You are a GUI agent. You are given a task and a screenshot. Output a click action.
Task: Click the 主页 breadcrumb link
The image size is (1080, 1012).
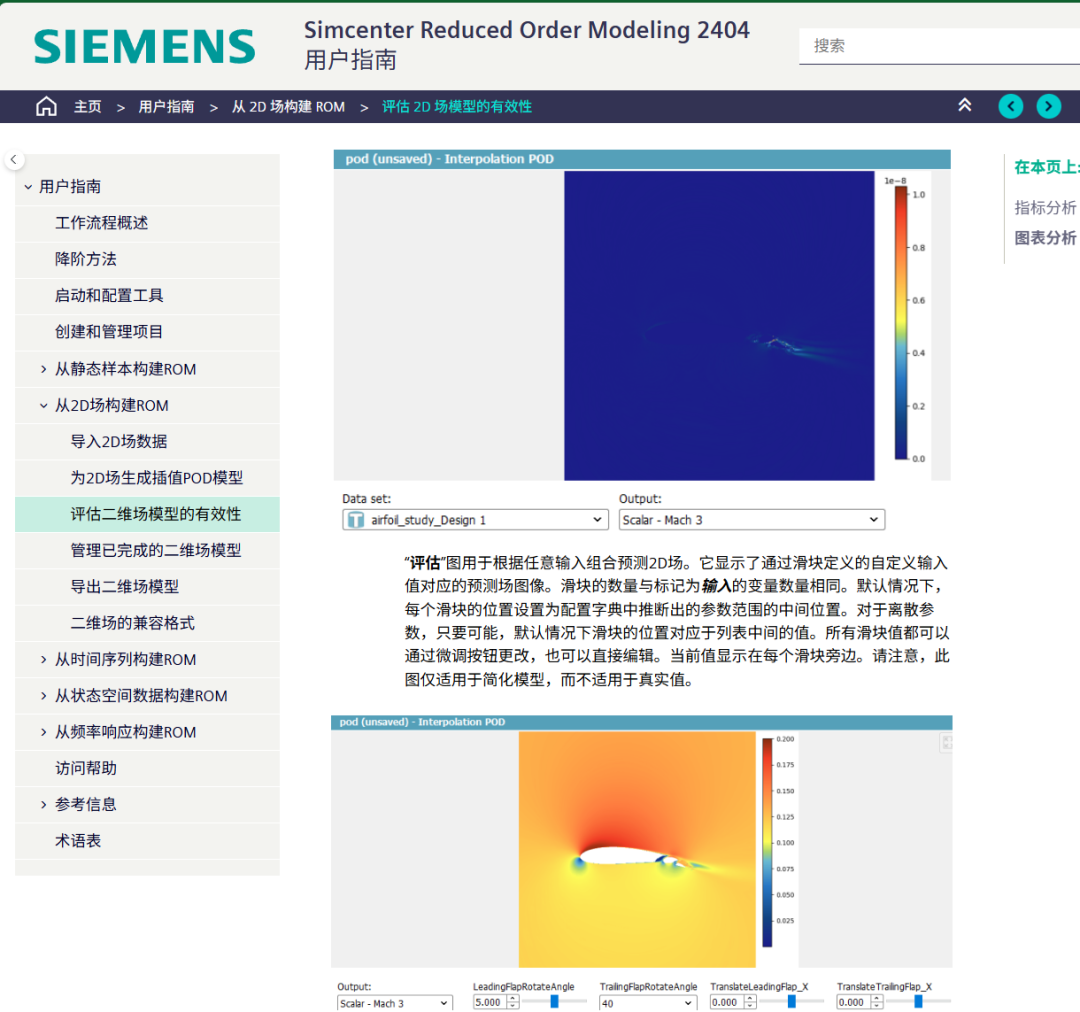(87, 107)
